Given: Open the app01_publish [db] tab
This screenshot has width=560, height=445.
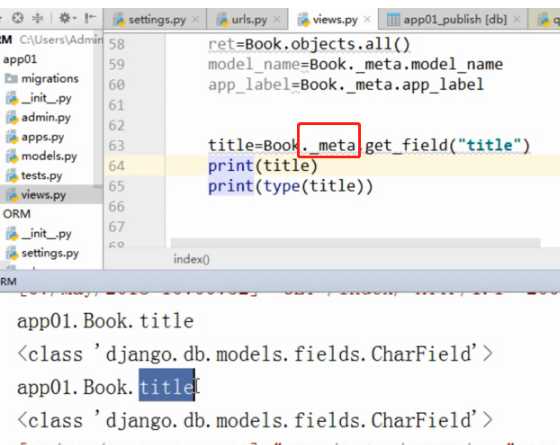Looking at the screenshot, I should 454,19.
